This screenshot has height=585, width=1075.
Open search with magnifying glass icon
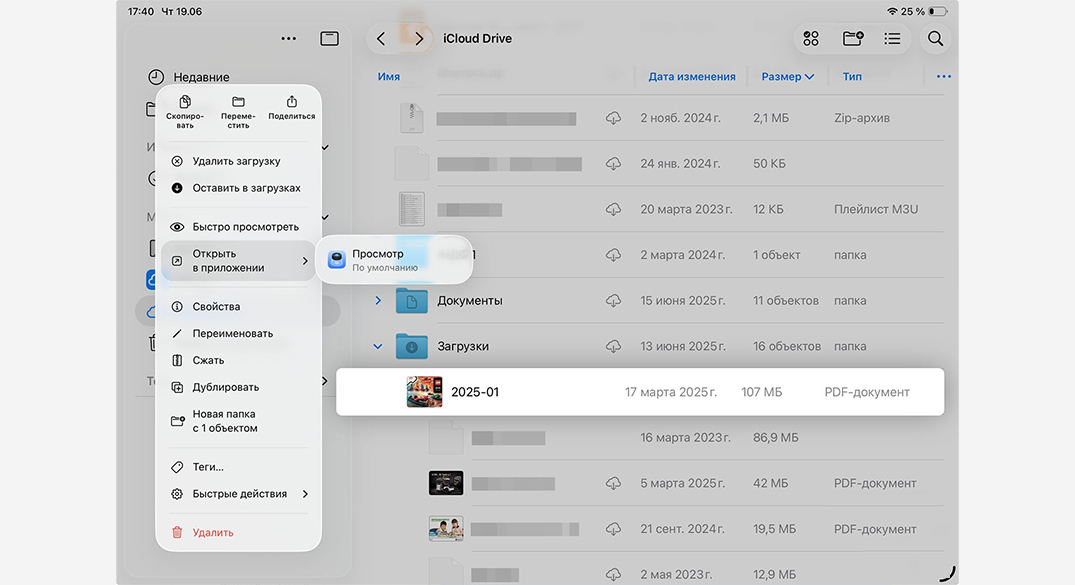coord(935,39)
